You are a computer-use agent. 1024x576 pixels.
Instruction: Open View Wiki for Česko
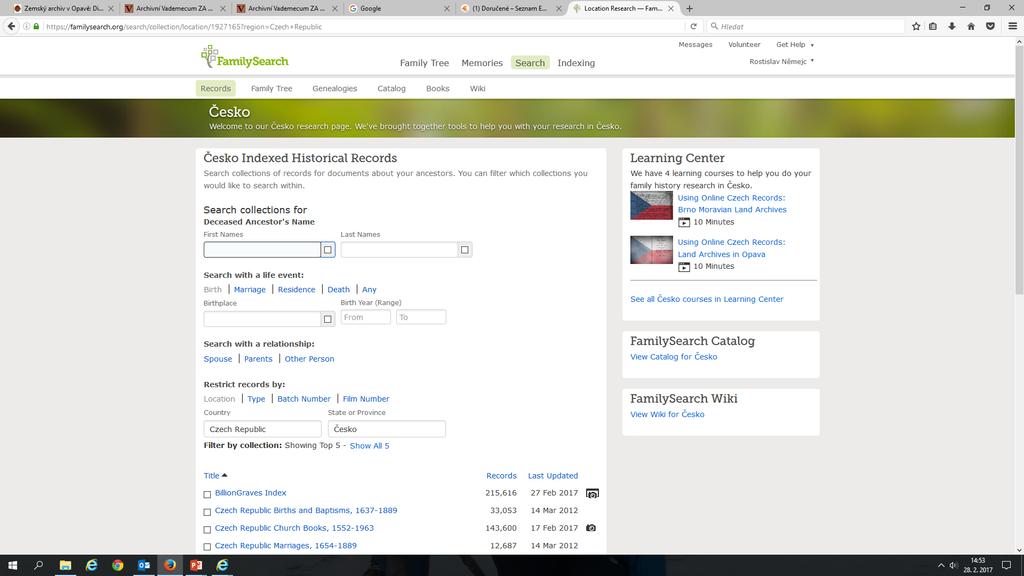point(667,414)
